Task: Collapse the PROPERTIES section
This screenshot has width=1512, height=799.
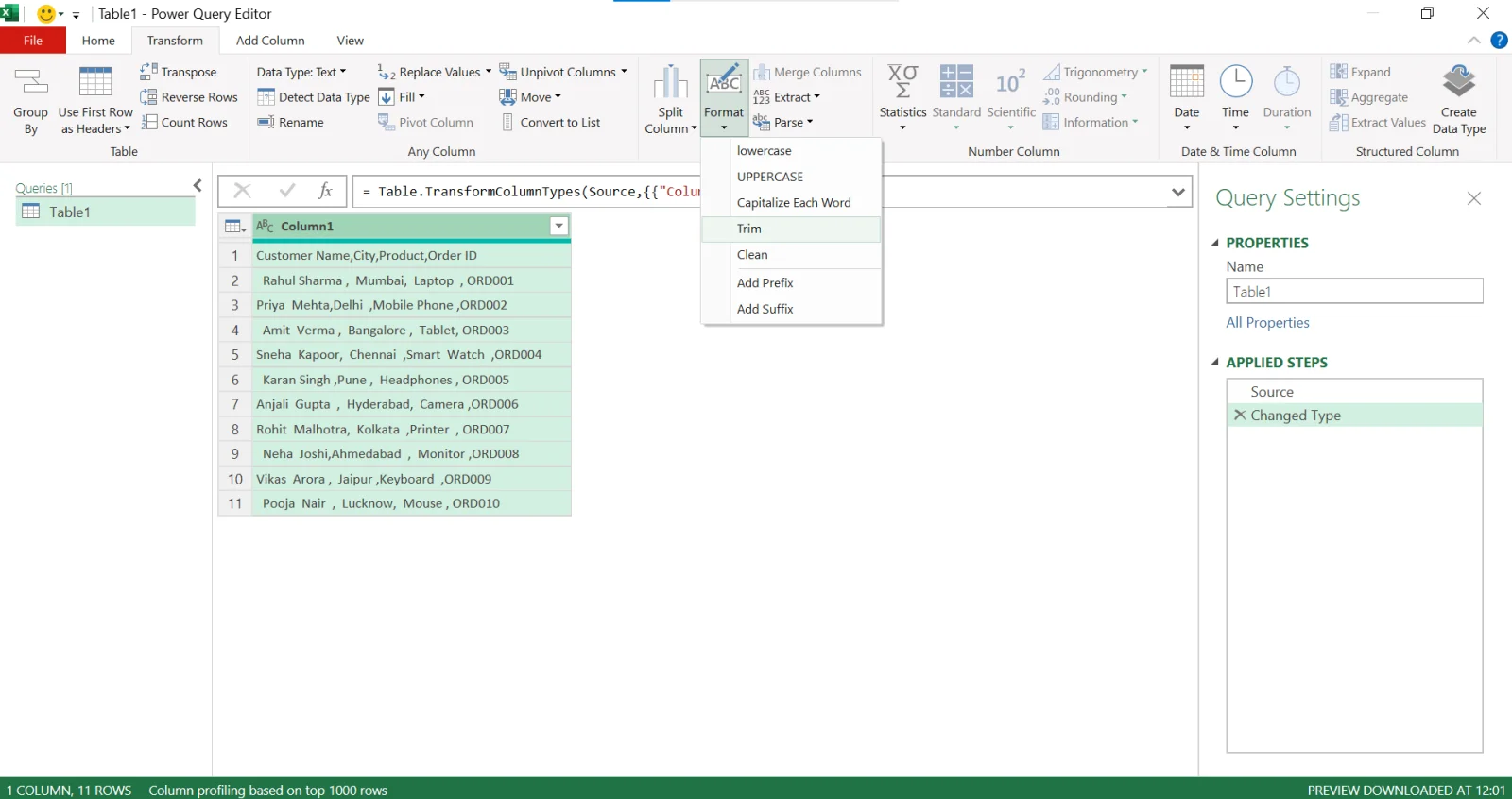Action: [1215, 243]
